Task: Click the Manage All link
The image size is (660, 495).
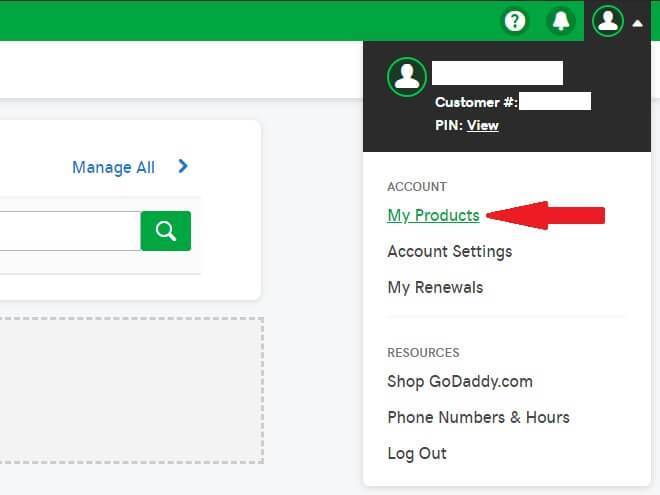Action: tap(113, 167)
